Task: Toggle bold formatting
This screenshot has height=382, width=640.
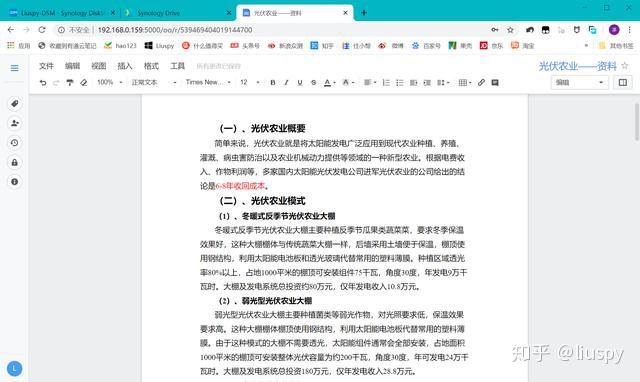Action: tap(273, 83)
